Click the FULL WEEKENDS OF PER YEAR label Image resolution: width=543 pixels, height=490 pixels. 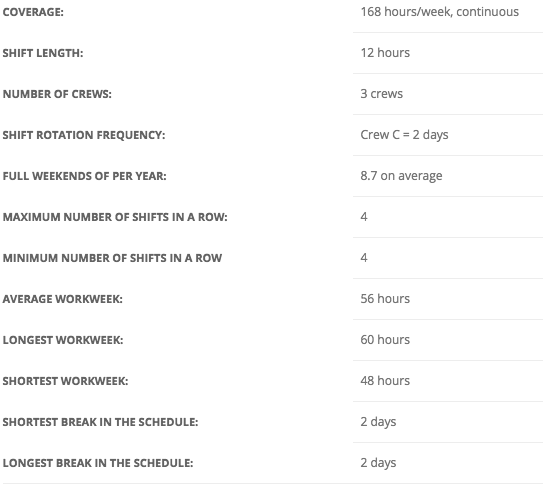click(84, 176)
